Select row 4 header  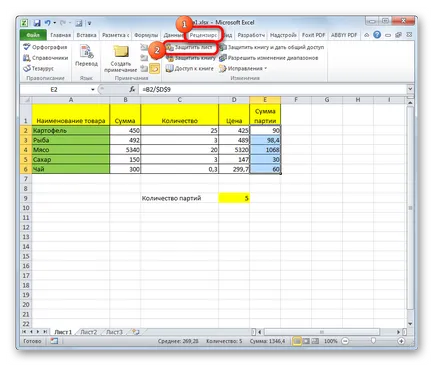pos(26,150)
